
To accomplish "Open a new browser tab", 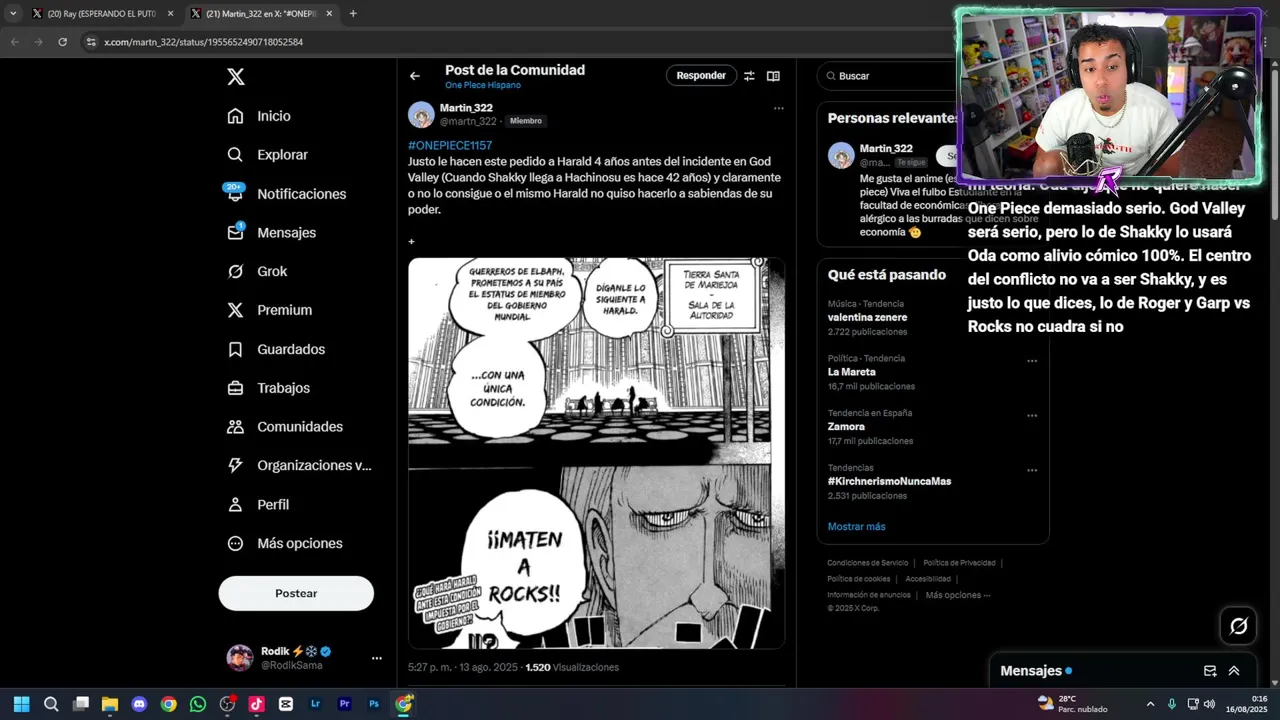I will coord(353,14).
